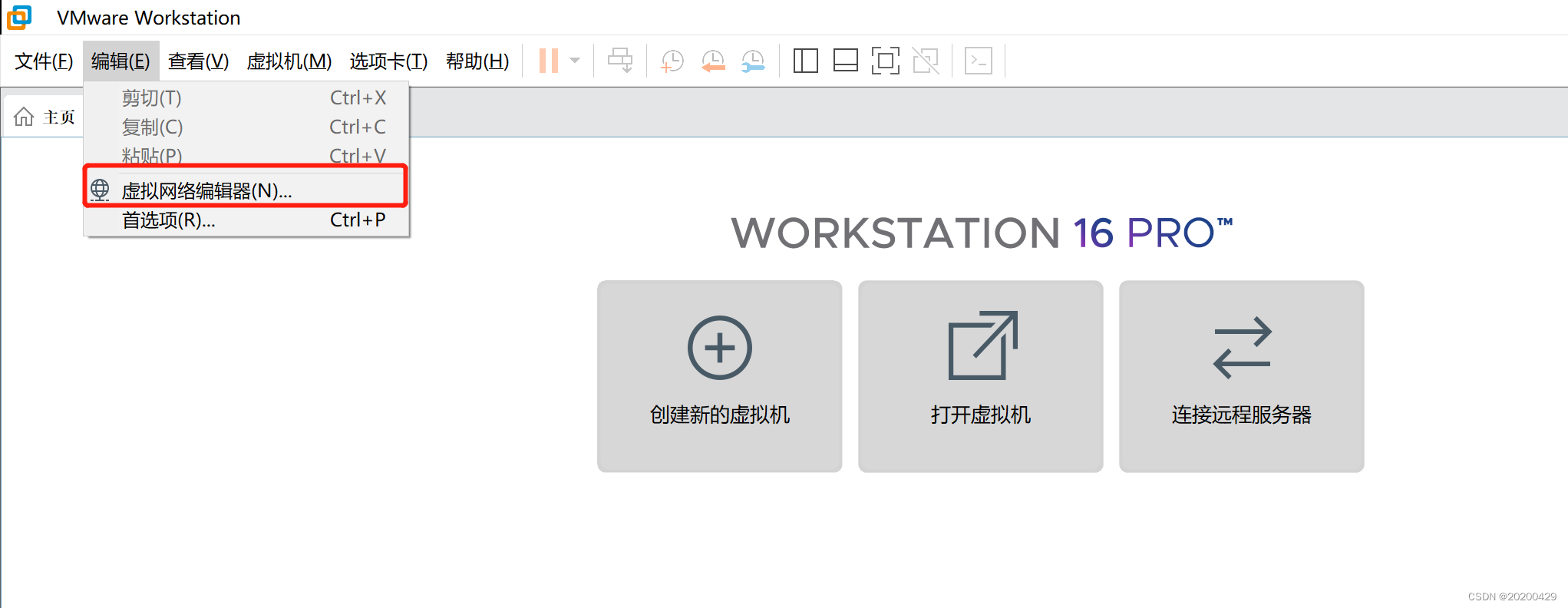
Task: Click the VMware Workstation logo icon
Action: [18, 17]
